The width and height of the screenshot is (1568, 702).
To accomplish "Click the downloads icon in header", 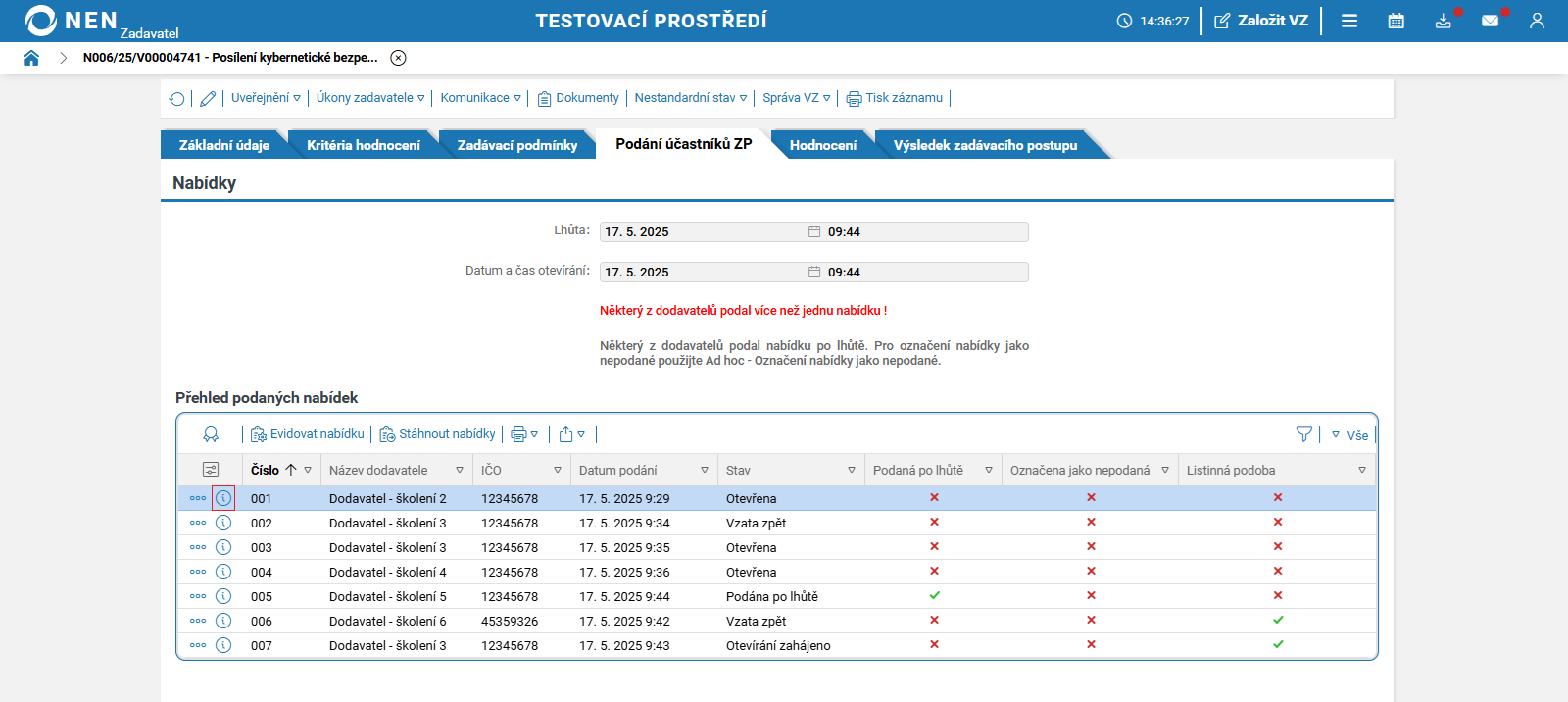I will (1443, 21).
